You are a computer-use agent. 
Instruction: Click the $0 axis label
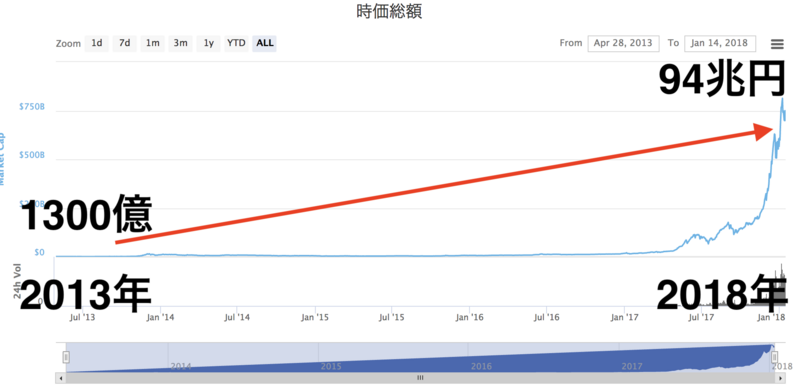click(39, 253)
